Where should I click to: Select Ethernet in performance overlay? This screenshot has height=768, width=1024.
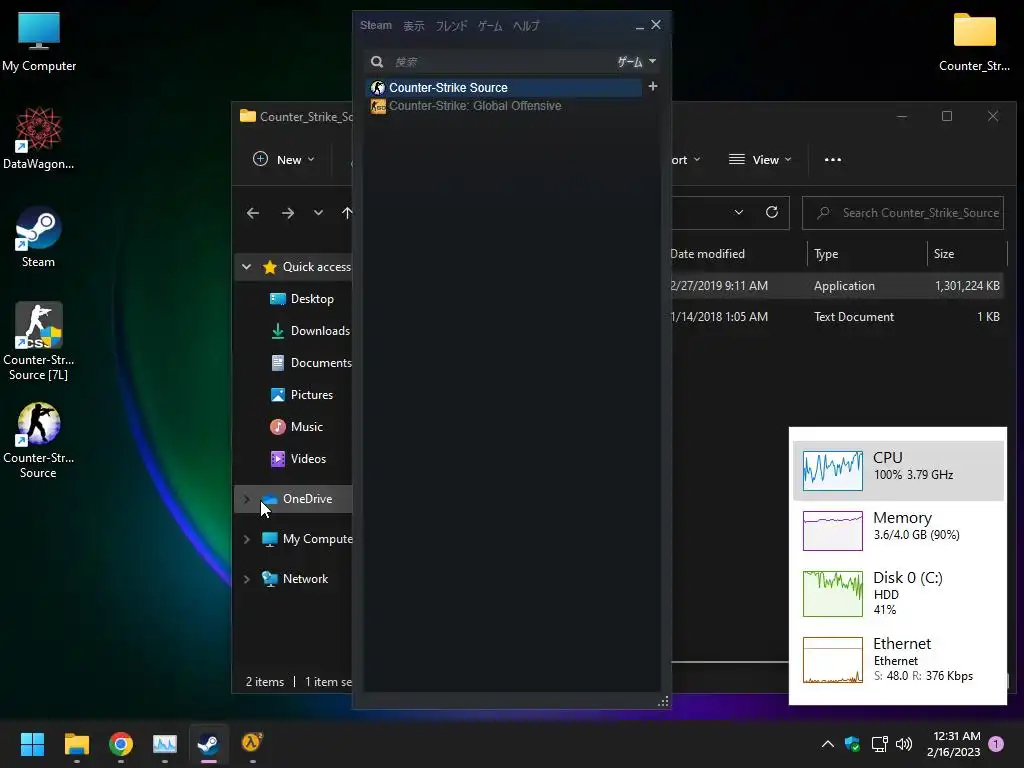pyautogui.click(x=898, y=659)
